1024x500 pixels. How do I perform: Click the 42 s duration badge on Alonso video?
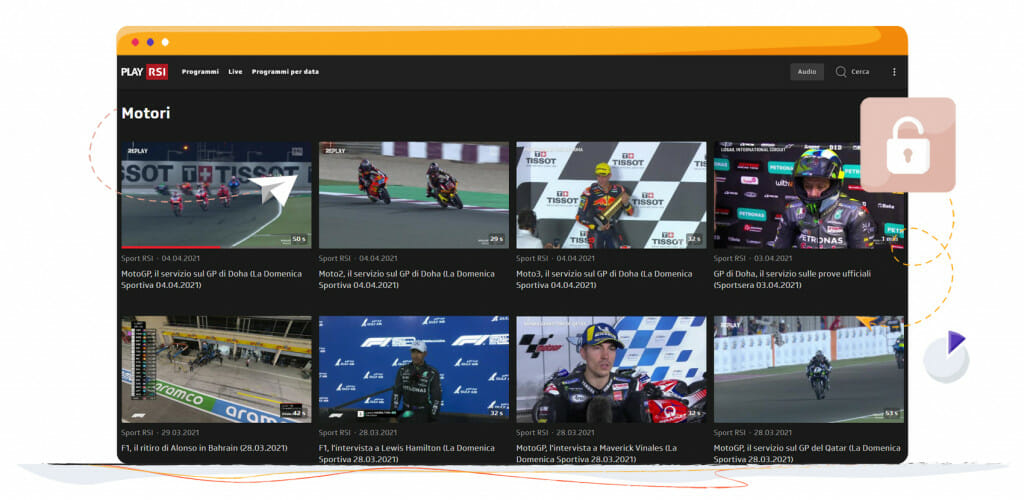[x=299, y=413]
